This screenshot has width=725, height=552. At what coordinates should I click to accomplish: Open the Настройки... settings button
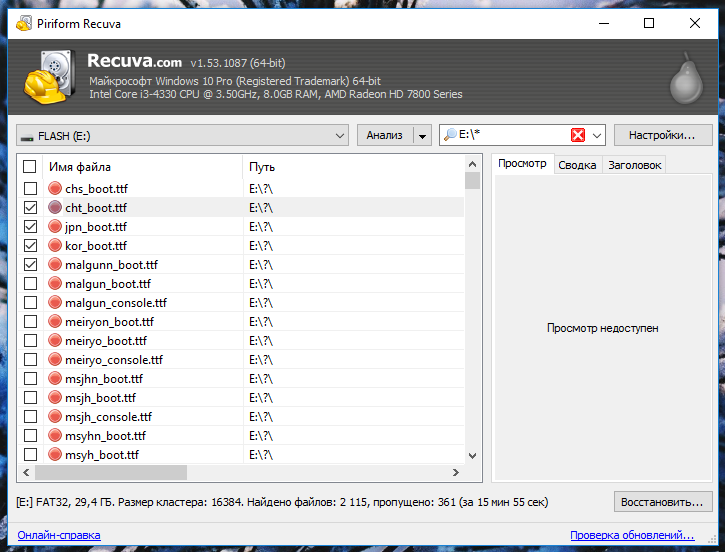coord(663,135)
